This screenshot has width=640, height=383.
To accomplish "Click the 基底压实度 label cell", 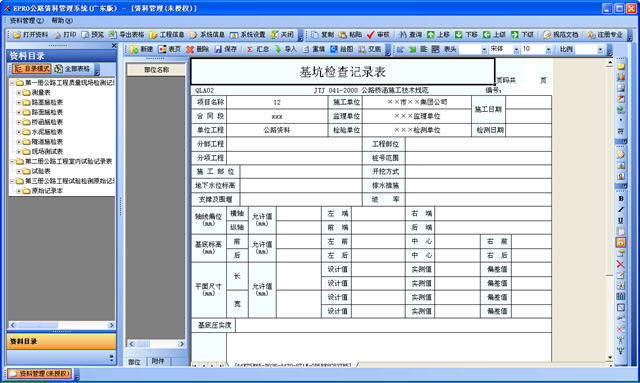I will click(x=214, y=325).
